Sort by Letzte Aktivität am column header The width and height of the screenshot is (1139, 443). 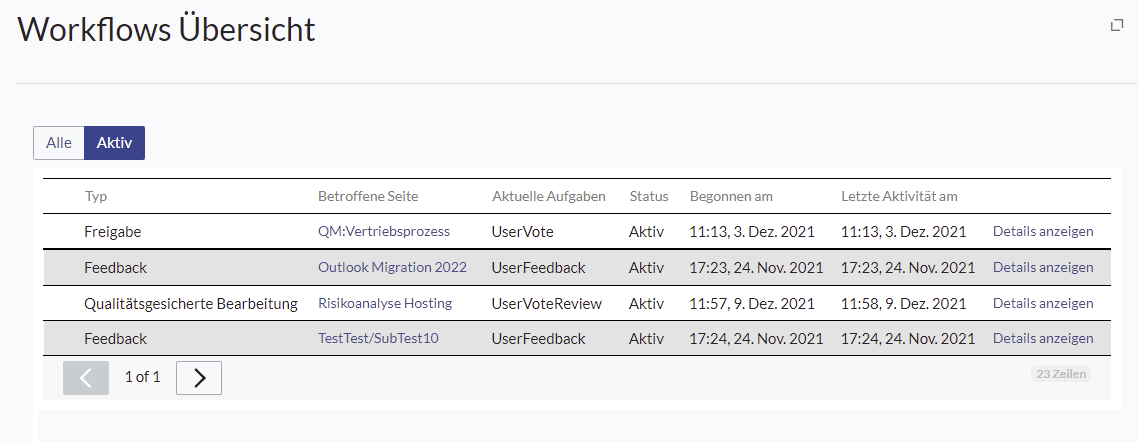tap(899, 196)
